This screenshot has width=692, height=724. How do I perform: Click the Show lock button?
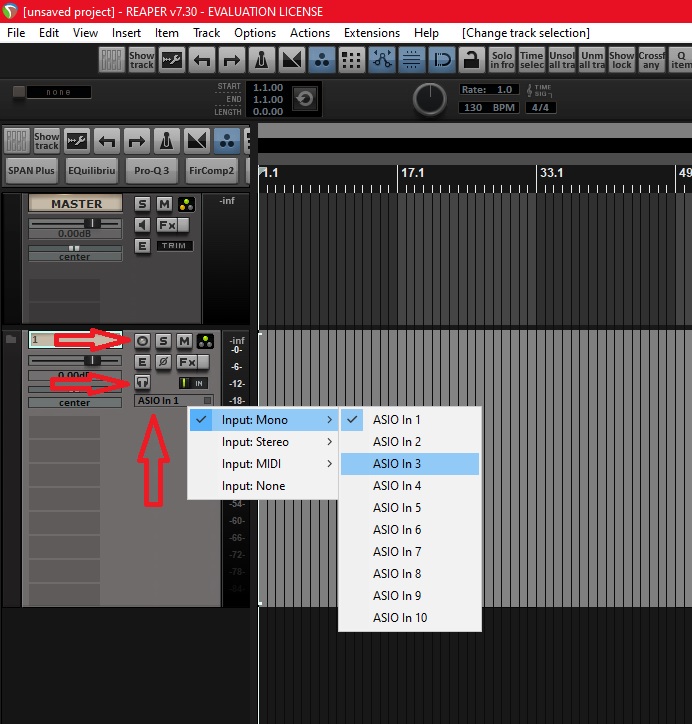coord(621,60)
